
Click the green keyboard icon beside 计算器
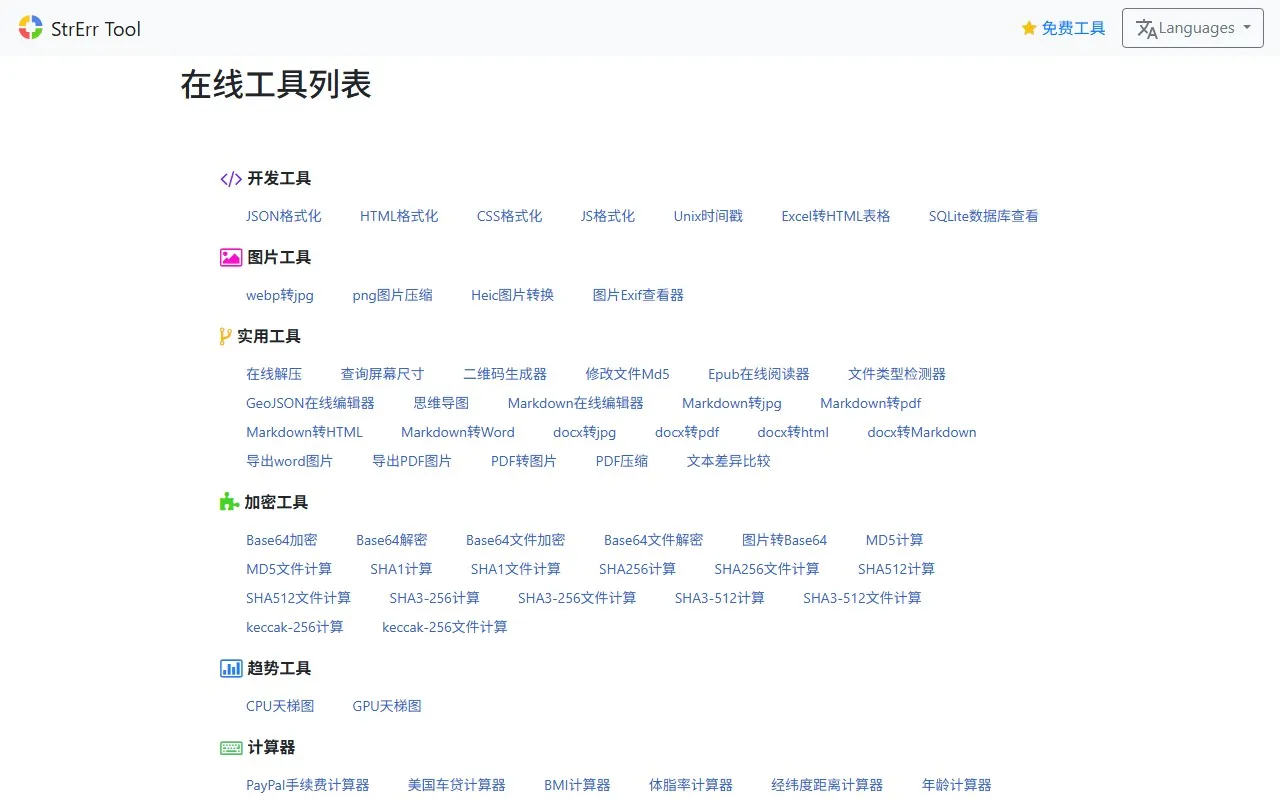[231, 748]
